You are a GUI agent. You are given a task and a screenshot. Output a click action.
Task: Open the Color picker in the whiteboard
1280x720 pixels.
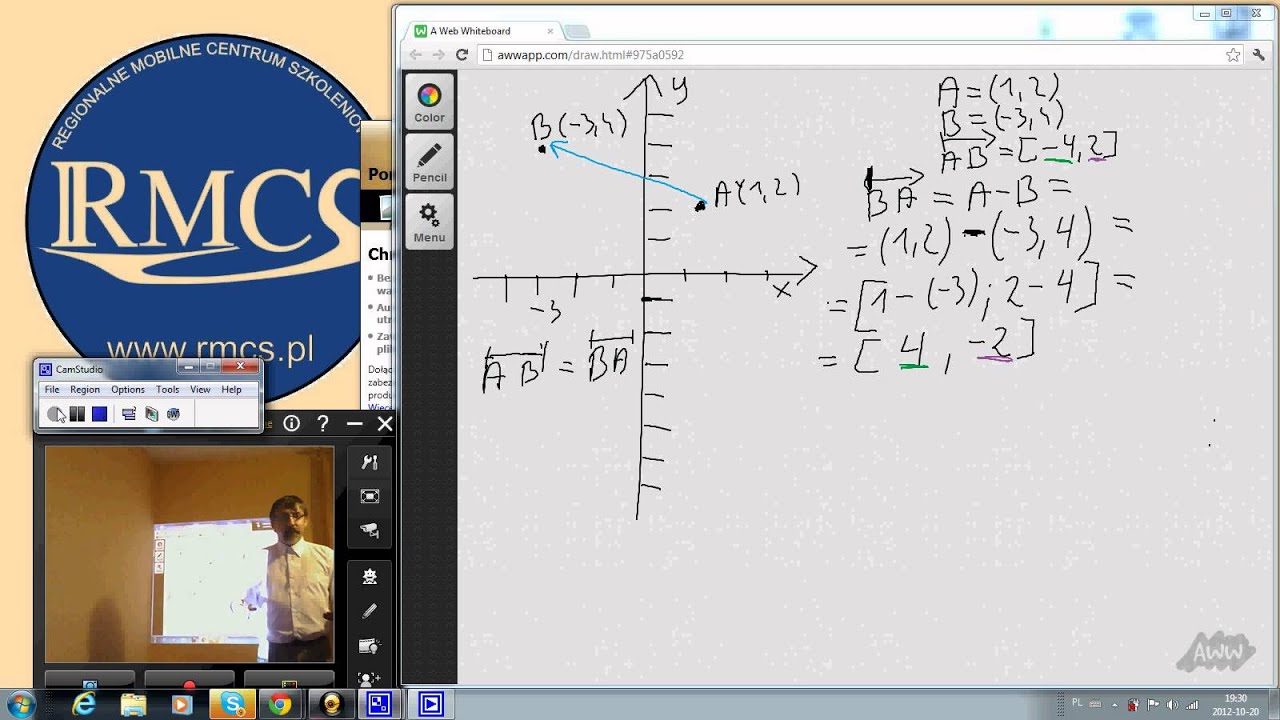click(x=429, y=104)
